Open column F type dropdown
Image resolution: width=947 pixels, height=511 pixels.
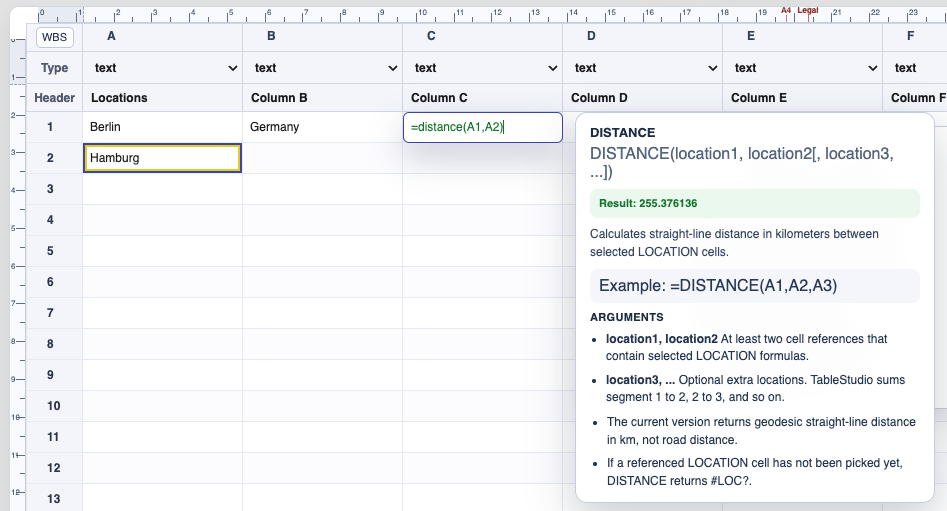(x=917, y=68)
